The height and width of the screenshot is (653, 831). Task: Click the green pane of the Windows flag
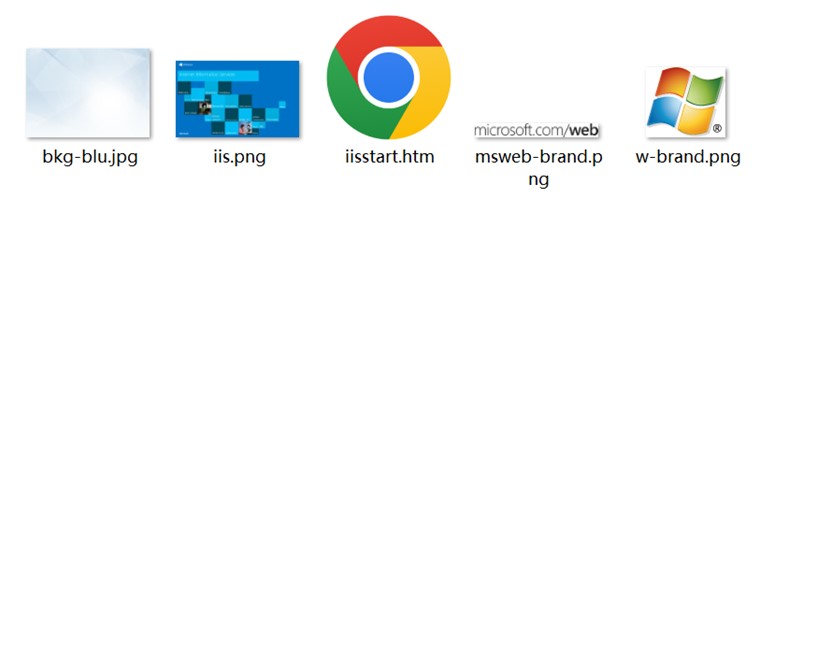704,90
